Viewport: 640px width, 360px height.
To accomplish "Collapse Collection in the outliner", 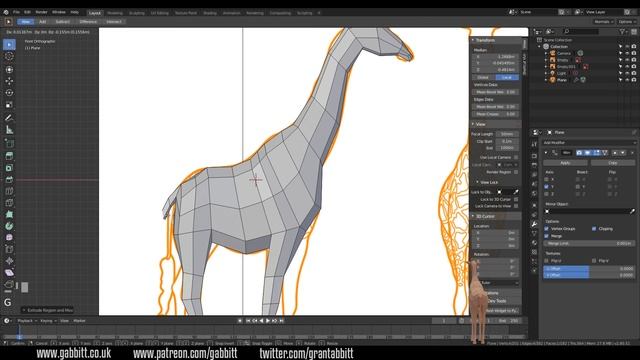I will click(x=540, y=47).
